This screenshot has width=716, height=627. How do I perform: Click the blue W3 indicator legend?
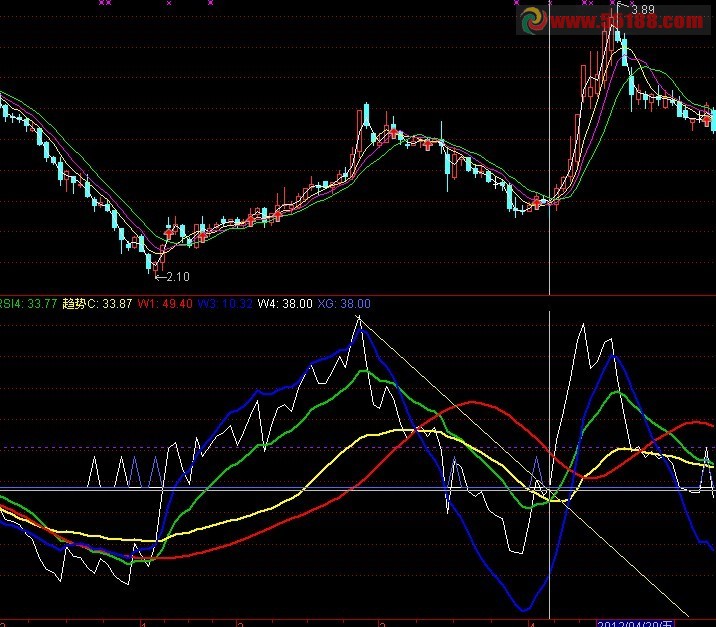222,304
